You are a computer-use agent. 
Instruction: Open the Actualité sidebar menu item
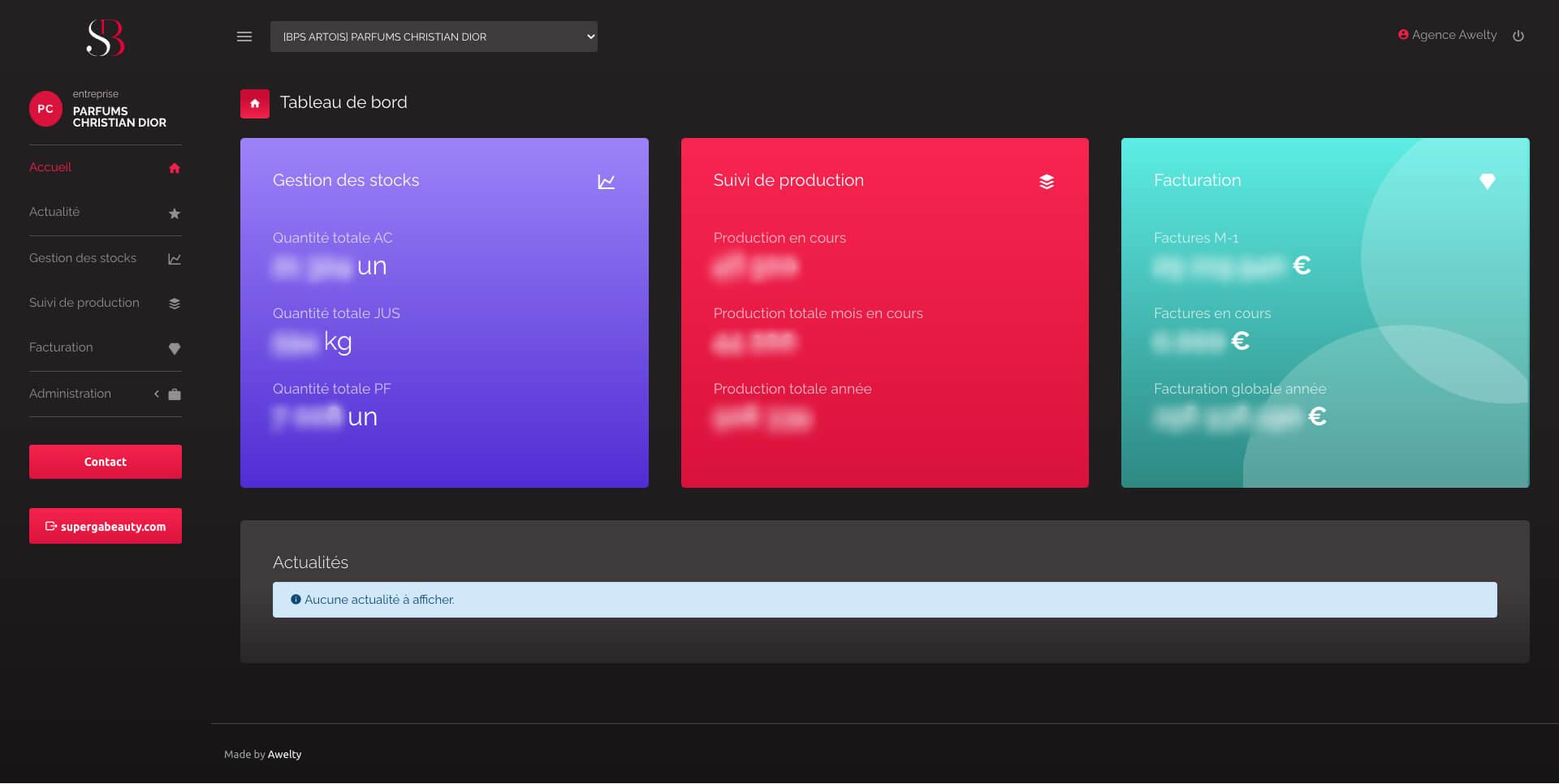(54, 212)
